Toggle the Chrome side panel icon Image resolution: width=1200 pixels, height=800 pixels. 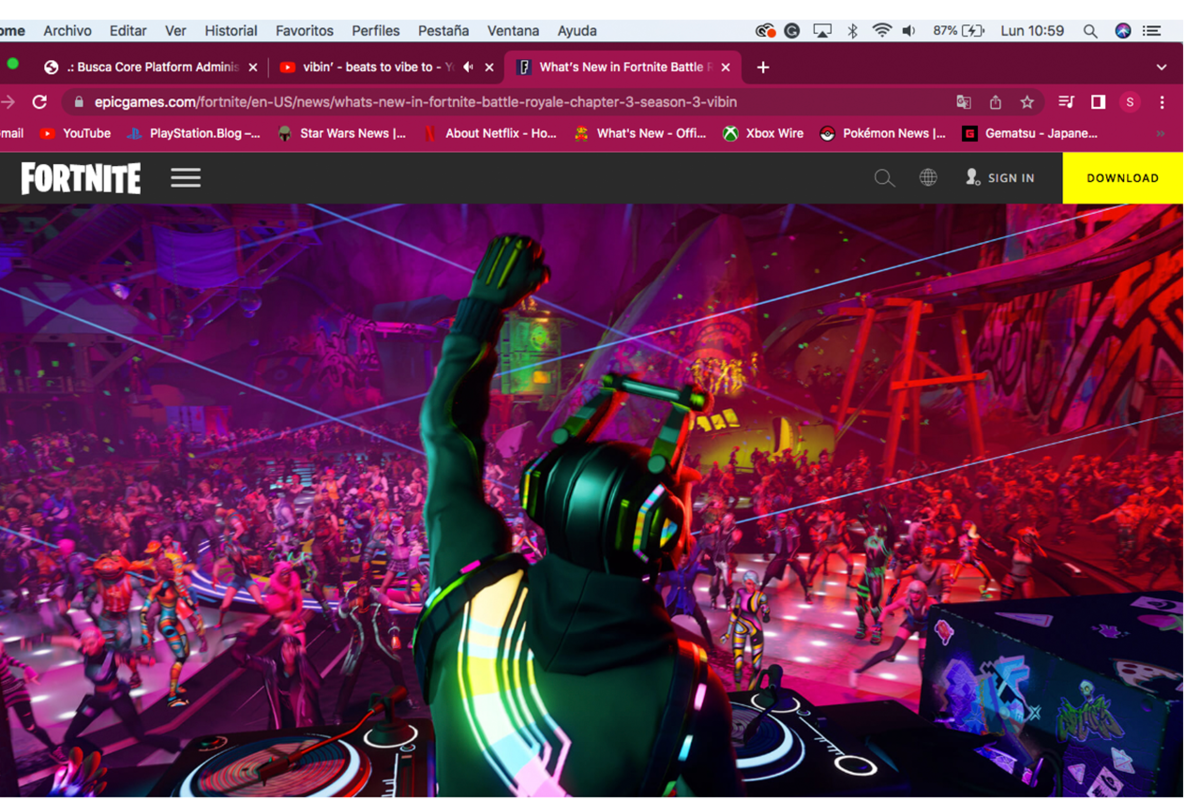point(1098,102)
